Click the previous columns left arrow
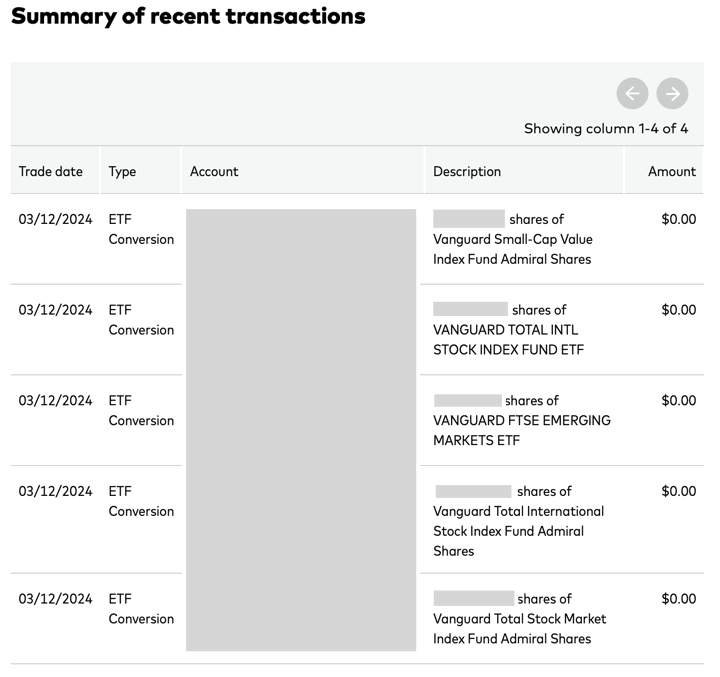The image size is (720, 677). coord(632,93)
